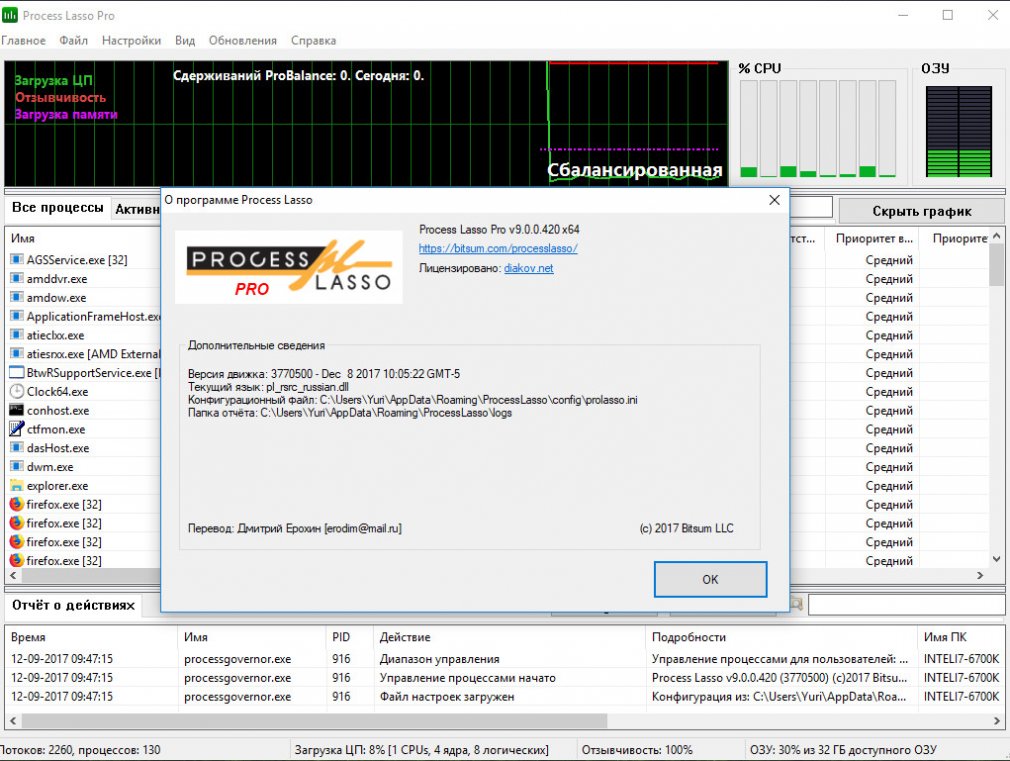Screen dimensions: 1010x761
Task: Click the Перевод: Дмитрий Ерохин text
Action: 294,528
